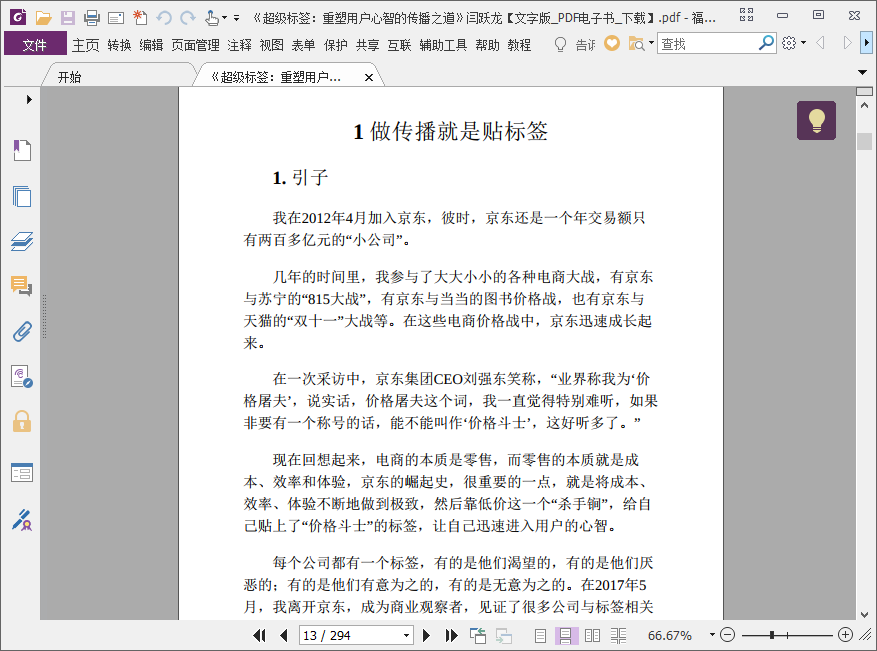Open the digital signatures panel
877x651 pixels.
click(22, 376)
